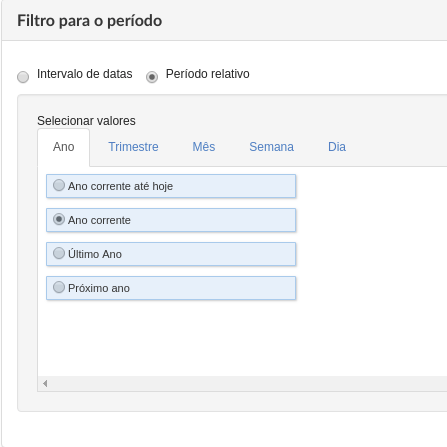Click the horizontal scrollbar left arrow

coord(45,384)
